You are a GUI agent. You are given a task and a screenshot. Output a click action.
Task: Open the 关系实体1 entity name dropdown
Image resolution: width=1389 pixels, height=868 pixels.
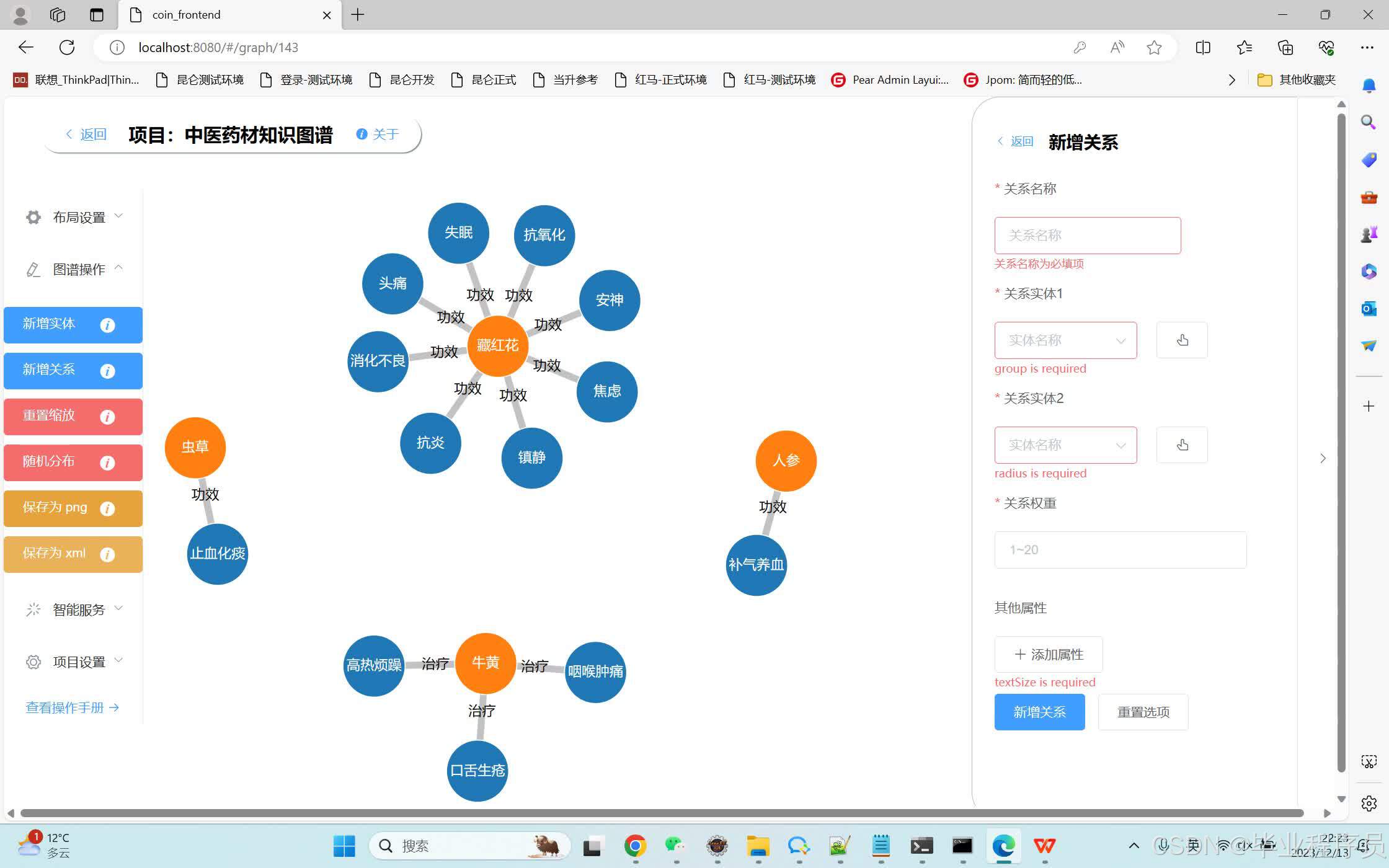pyautogui.click(x=1065, y=340)
